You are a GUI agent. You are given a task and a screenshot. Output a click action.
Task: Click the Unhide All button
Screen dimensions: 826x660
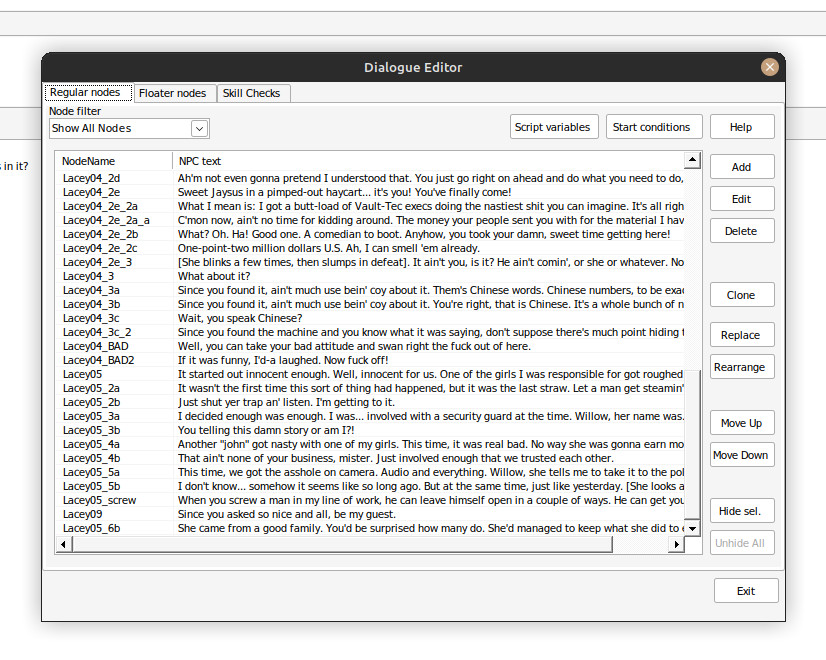click(x=742, y=543)
